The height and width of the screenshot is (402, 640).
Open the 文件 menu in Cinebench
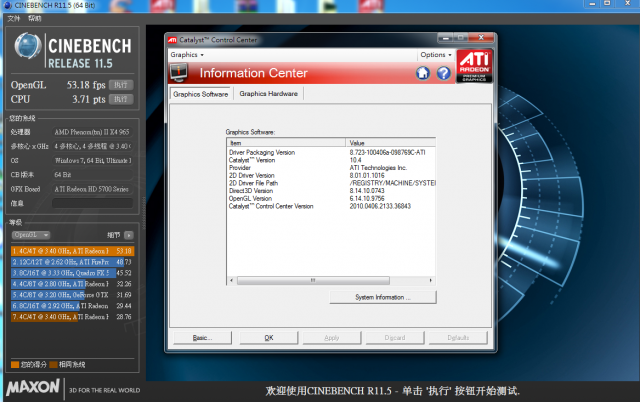(x=13, y=18)
